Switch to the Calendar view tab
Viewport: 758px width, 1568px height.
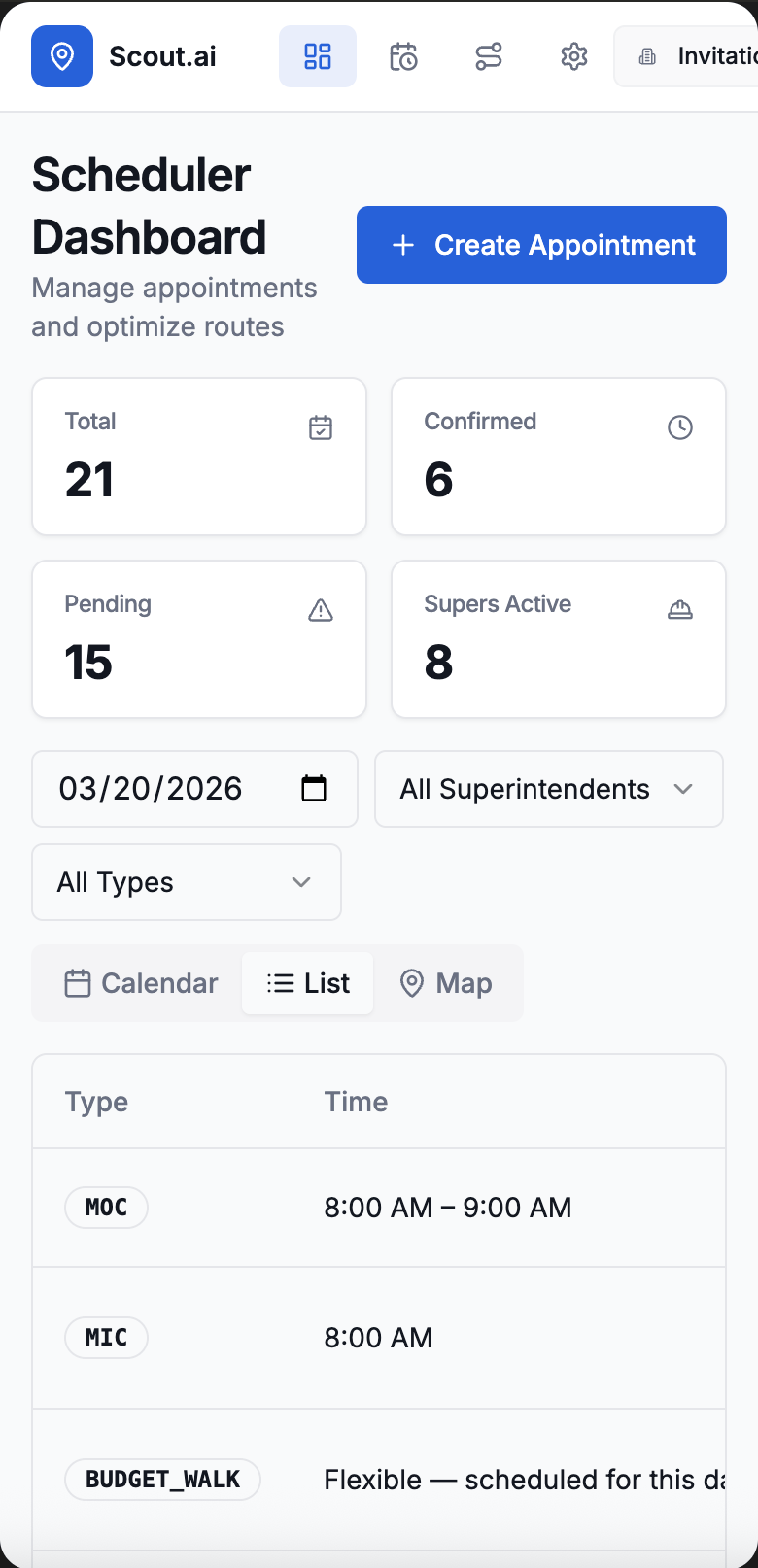(142, 983)
